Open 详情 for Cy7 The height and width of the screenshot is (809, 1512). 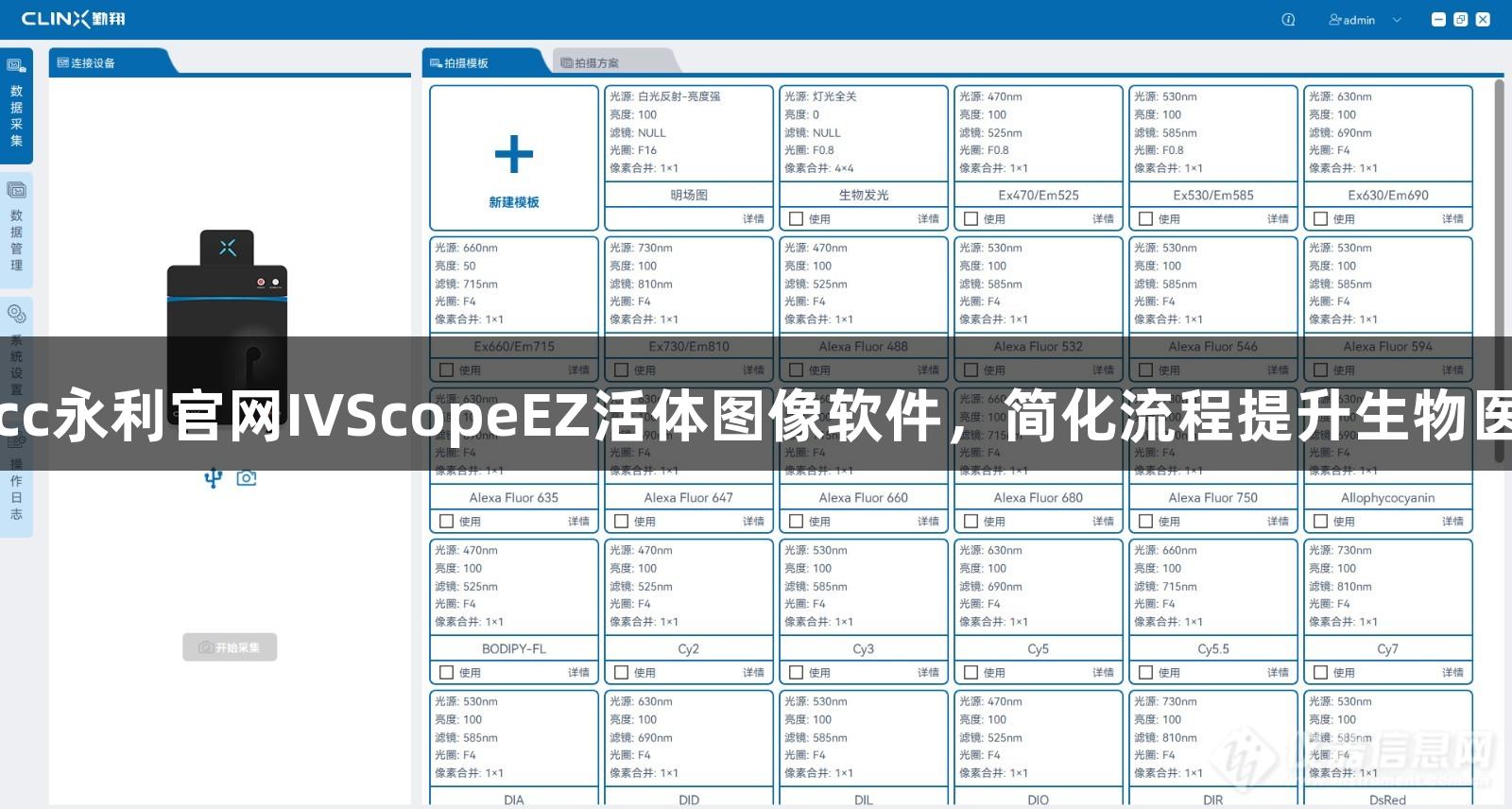coord(1452,673)
